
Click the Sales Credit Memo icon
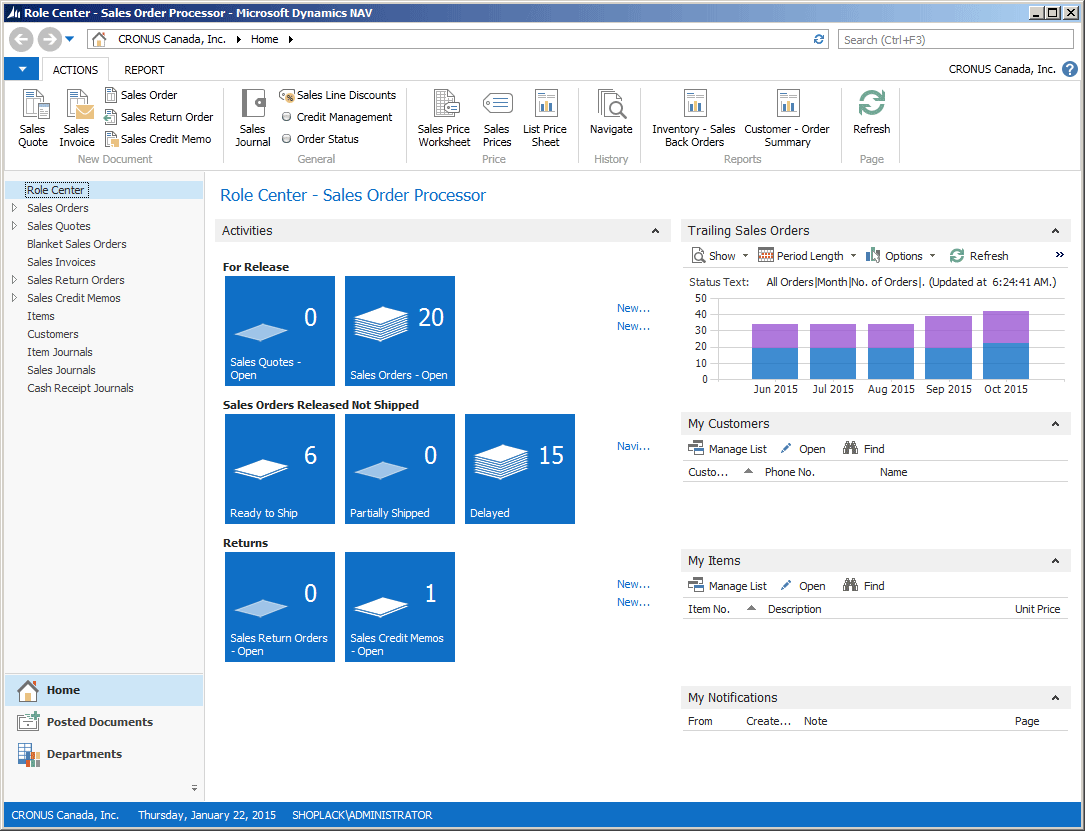111,139
